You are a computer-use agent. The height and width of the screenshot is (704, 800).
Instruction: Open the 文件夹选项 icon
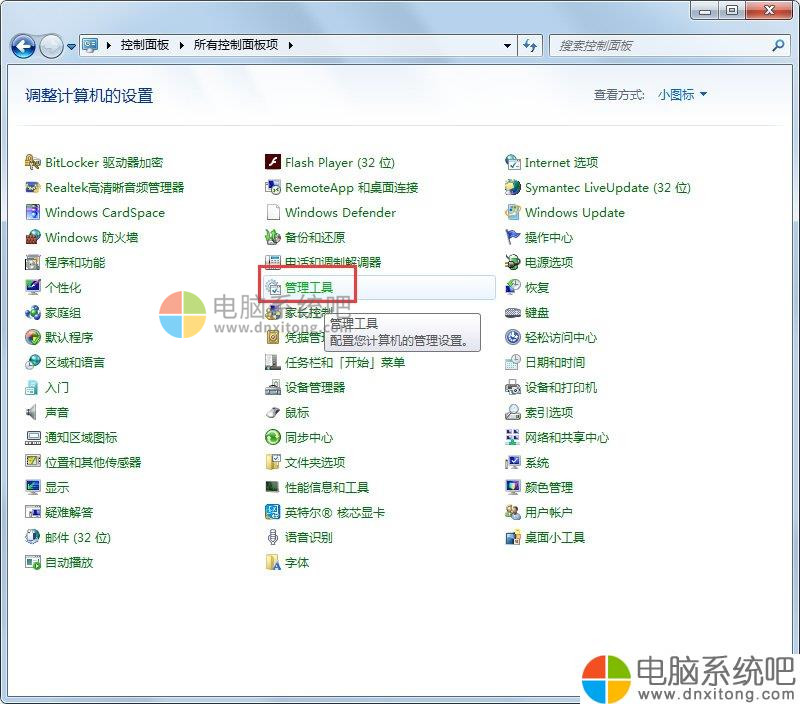(273, 463)
